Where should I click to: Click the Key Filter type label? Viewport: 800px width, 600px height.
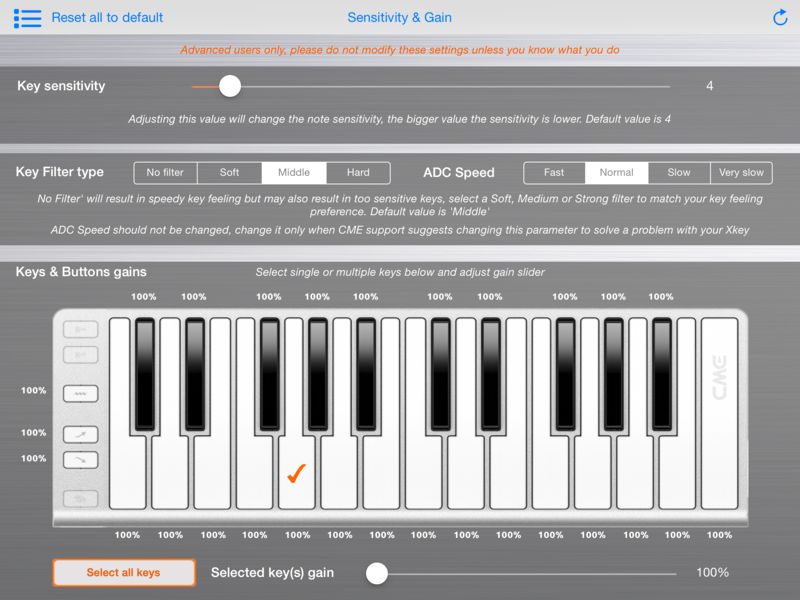[x=60, y=172]
